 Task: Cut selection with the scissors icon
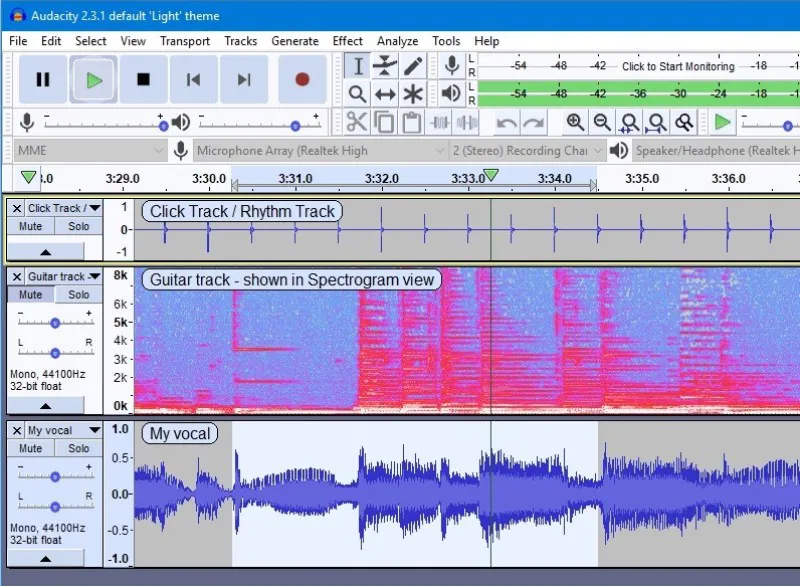(x=357, y=122)
